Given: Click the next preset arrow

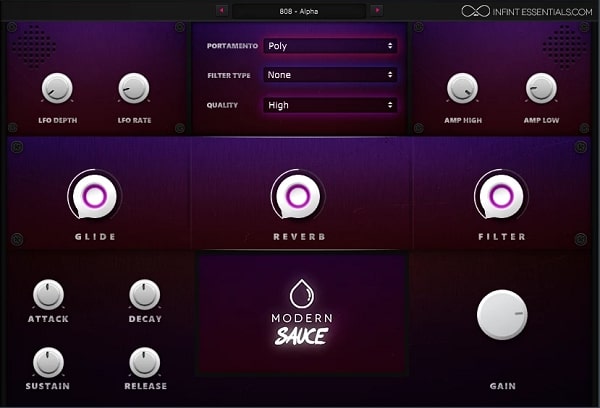Looking at the screenshot, I should point(377,10).
